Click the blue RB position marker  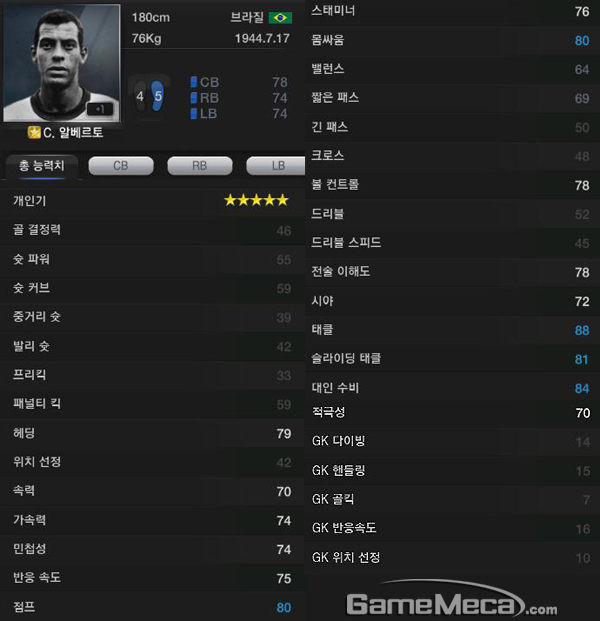click(x=194, y=98)
